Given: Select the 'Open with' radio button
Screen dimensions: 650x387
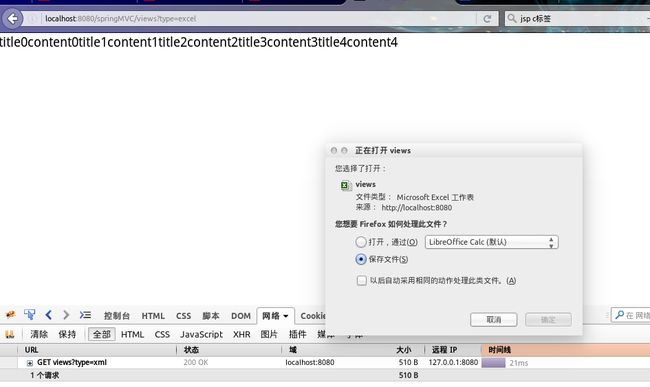Looking at the screenshot, I should click(361, 242).
